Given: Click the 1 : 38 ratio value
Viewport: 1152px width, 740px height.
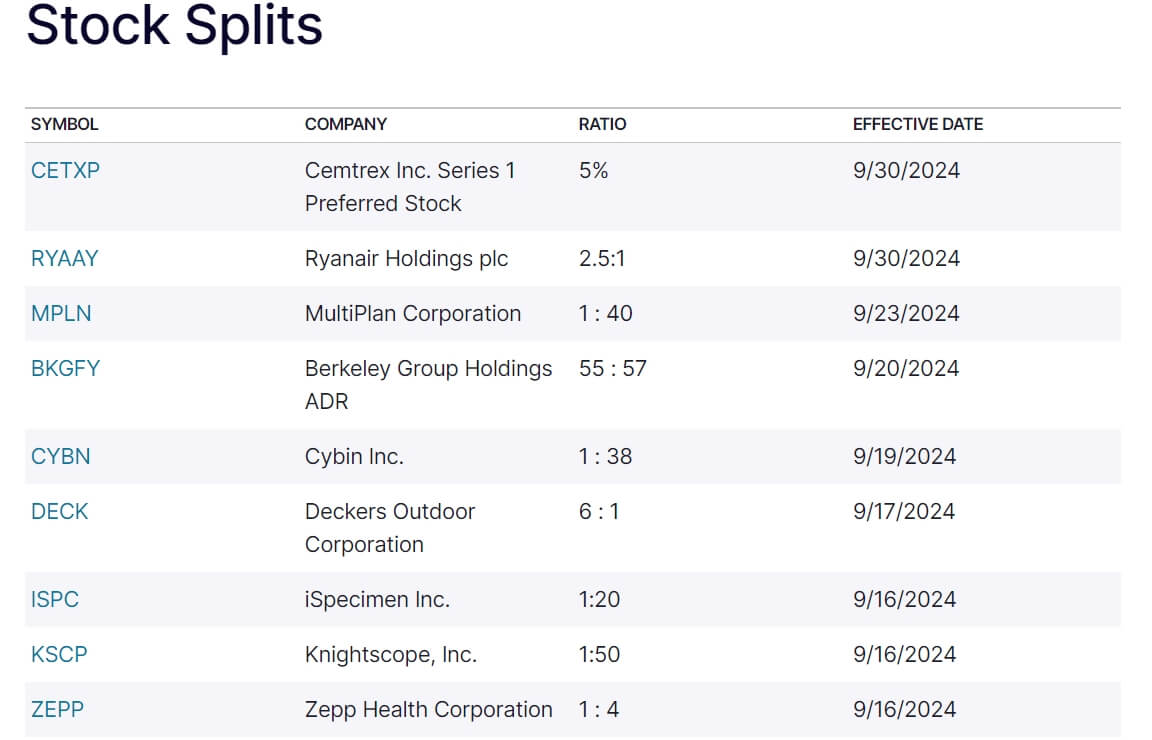Looking at the screenshot, I should pos(605,456).
